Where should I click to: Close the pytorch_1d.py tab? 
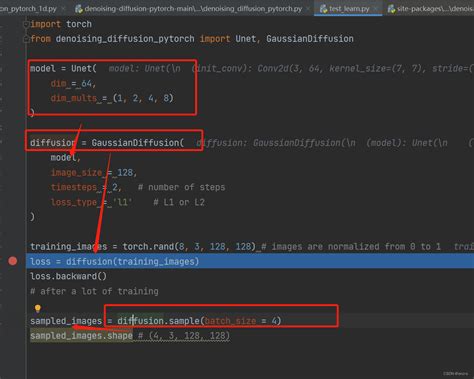point(63,9)
